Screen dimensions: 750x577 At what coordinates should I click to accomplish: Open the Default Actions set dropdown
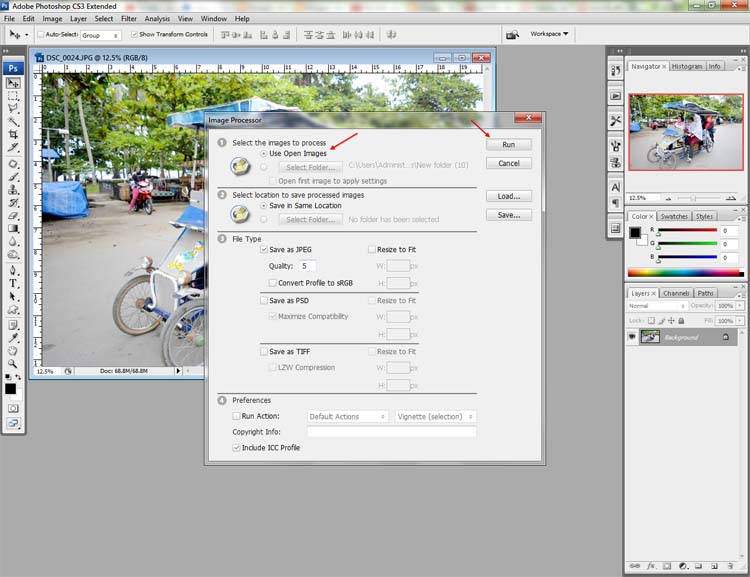tap(347, 417)
